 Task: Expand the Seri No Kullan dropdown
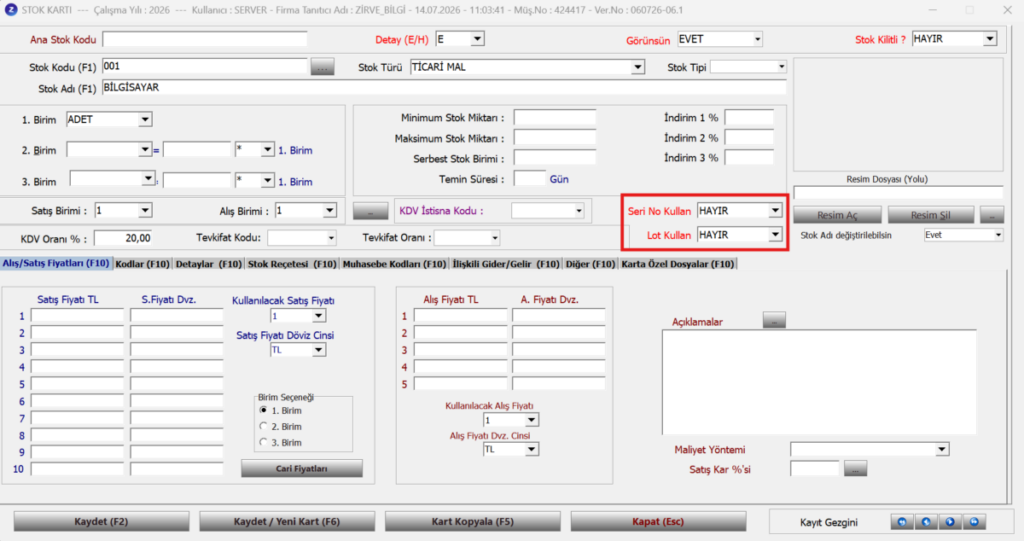pyautogui.click(x=775, y=211)
